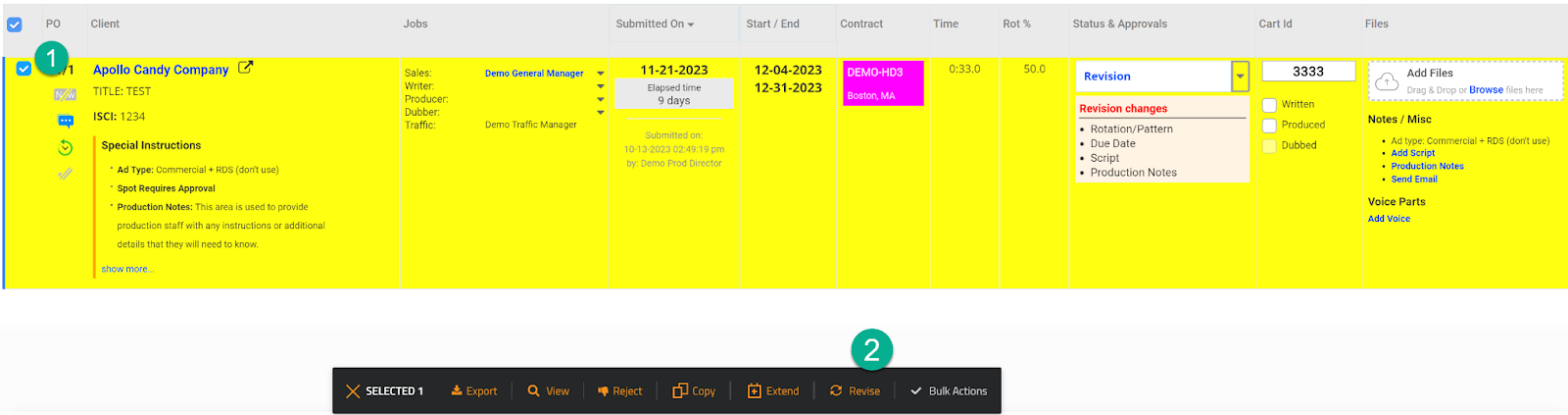Click the Jobs column header
Screen dimensions: 1568x415
416,24
